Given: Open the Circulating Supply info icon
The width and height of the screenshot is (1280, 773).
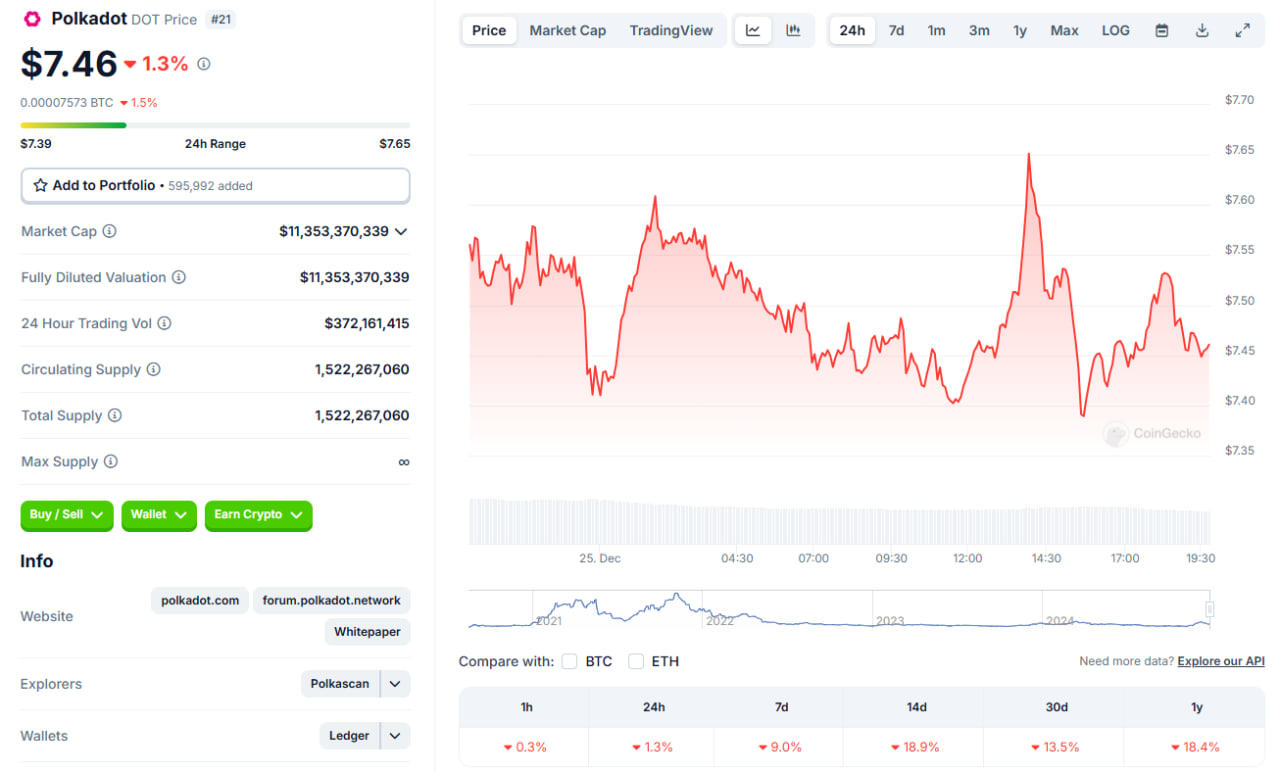Looking at the screenshot, I should point(153,369).
